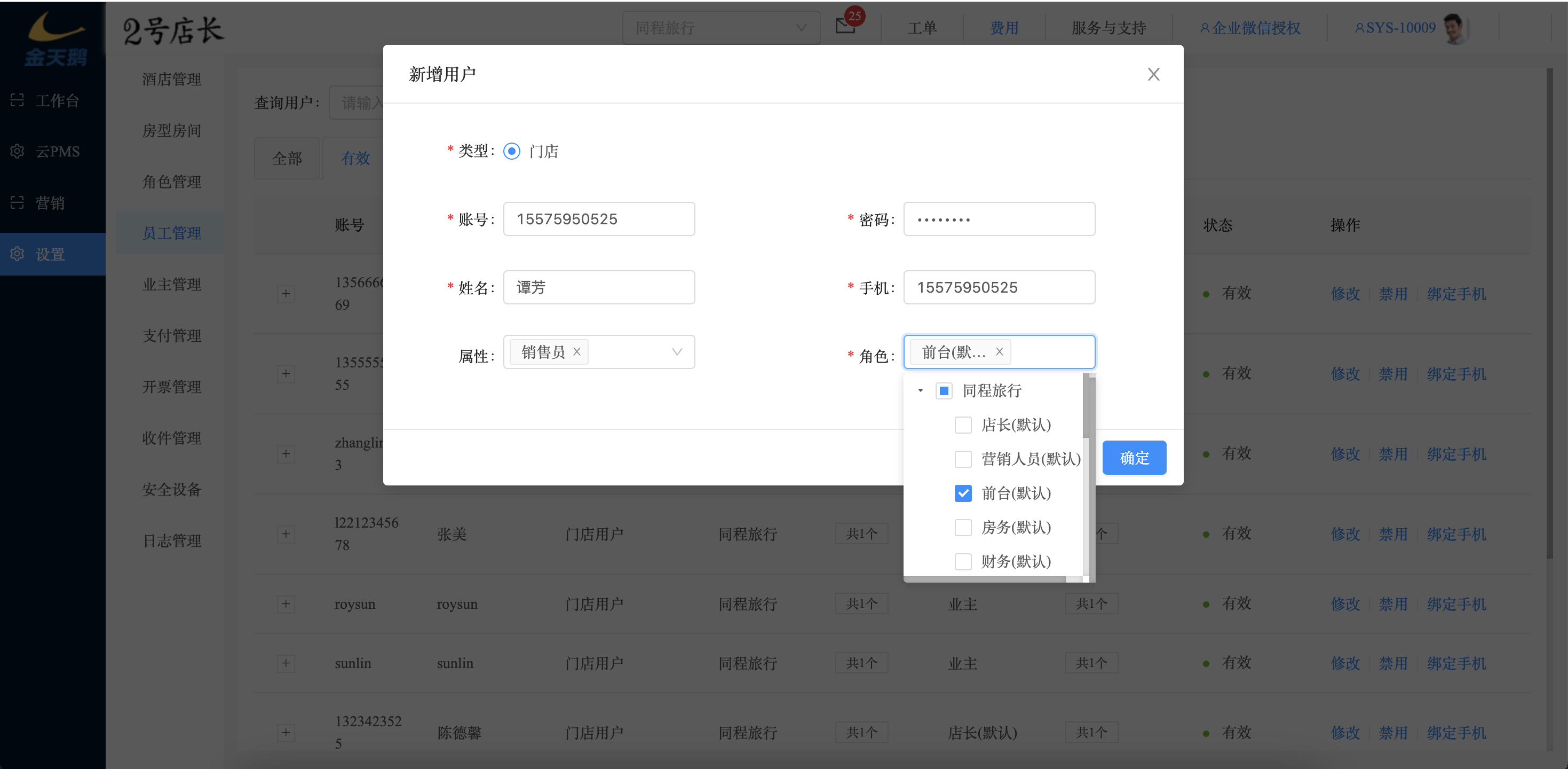
Task: Click the 手机 phone input field
Action: (x=999, y=287)
